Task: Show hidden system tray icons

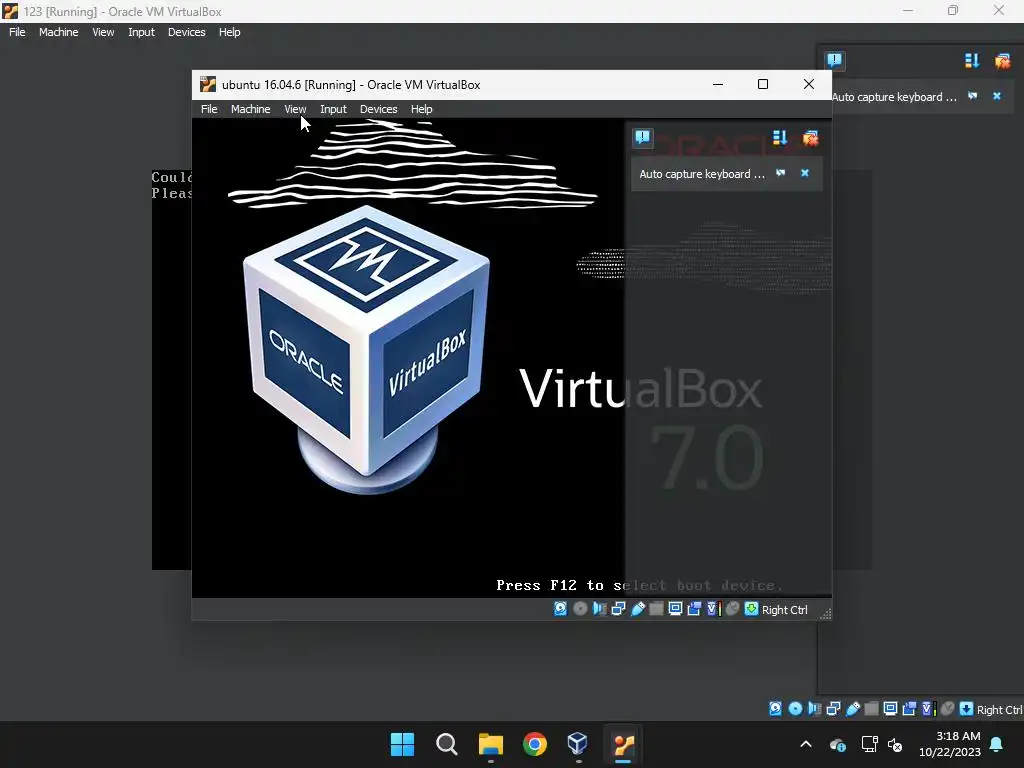Action: [806, 744]
